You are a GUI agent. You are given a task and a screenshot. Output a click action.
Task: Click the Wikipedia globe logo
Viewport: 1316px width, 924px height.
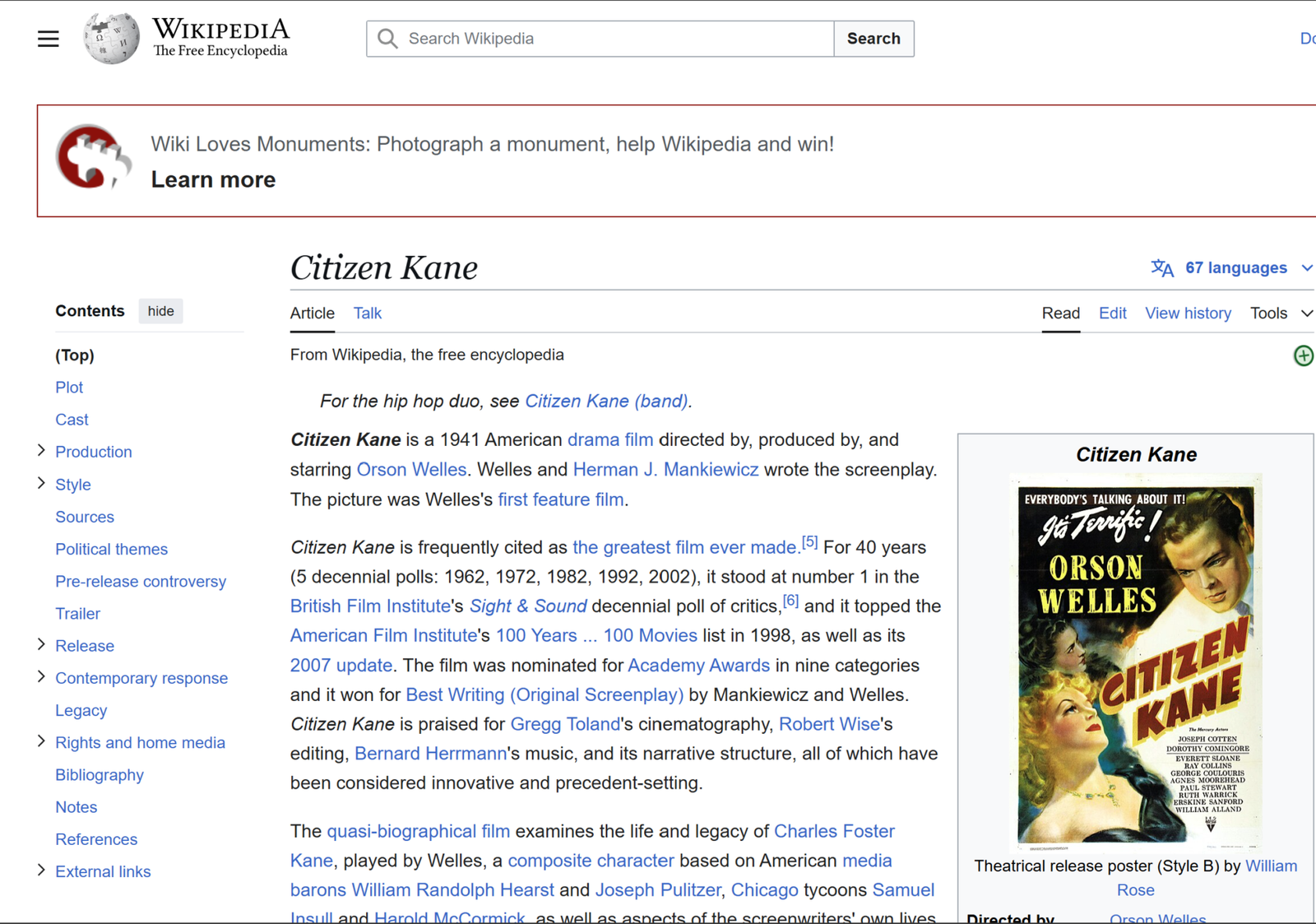[x=111, y=39]
